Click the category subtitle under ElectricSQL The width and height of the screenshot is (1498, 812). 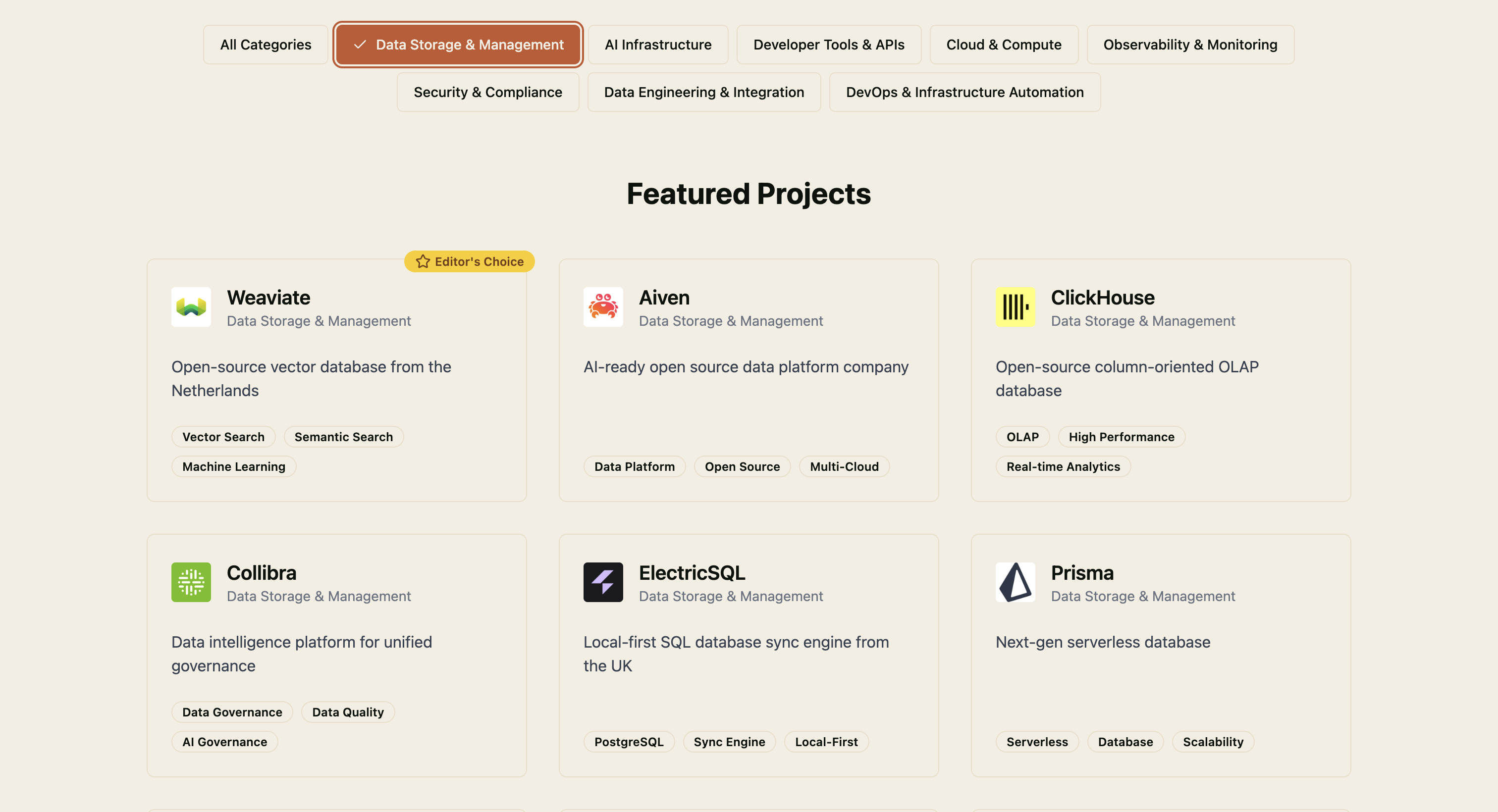(x=731, y=596)
